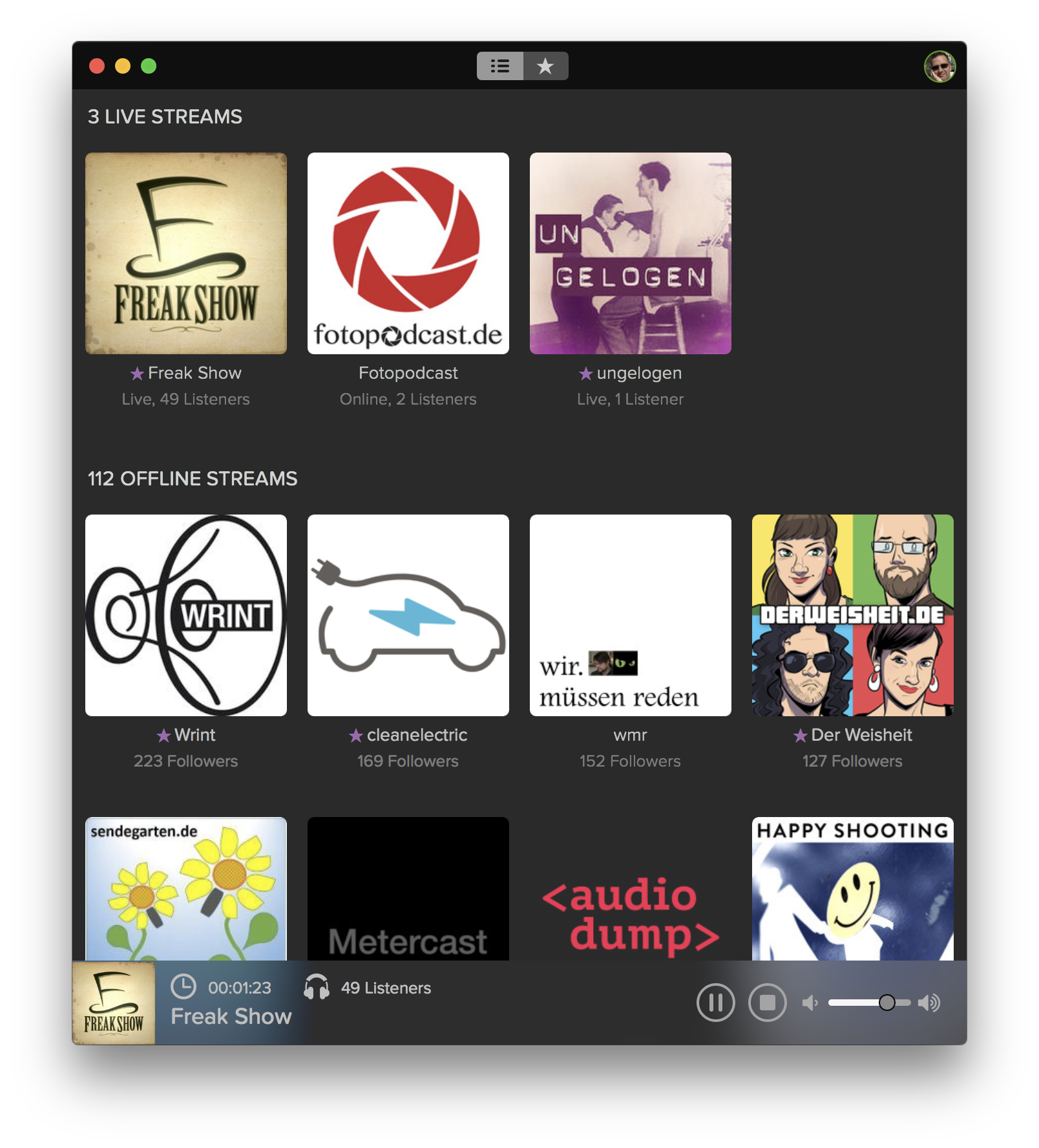Click the 'Online, 2 Listeners' status
The height and width of the screenshot is (1148, 1039).
(x=408, y=399)
